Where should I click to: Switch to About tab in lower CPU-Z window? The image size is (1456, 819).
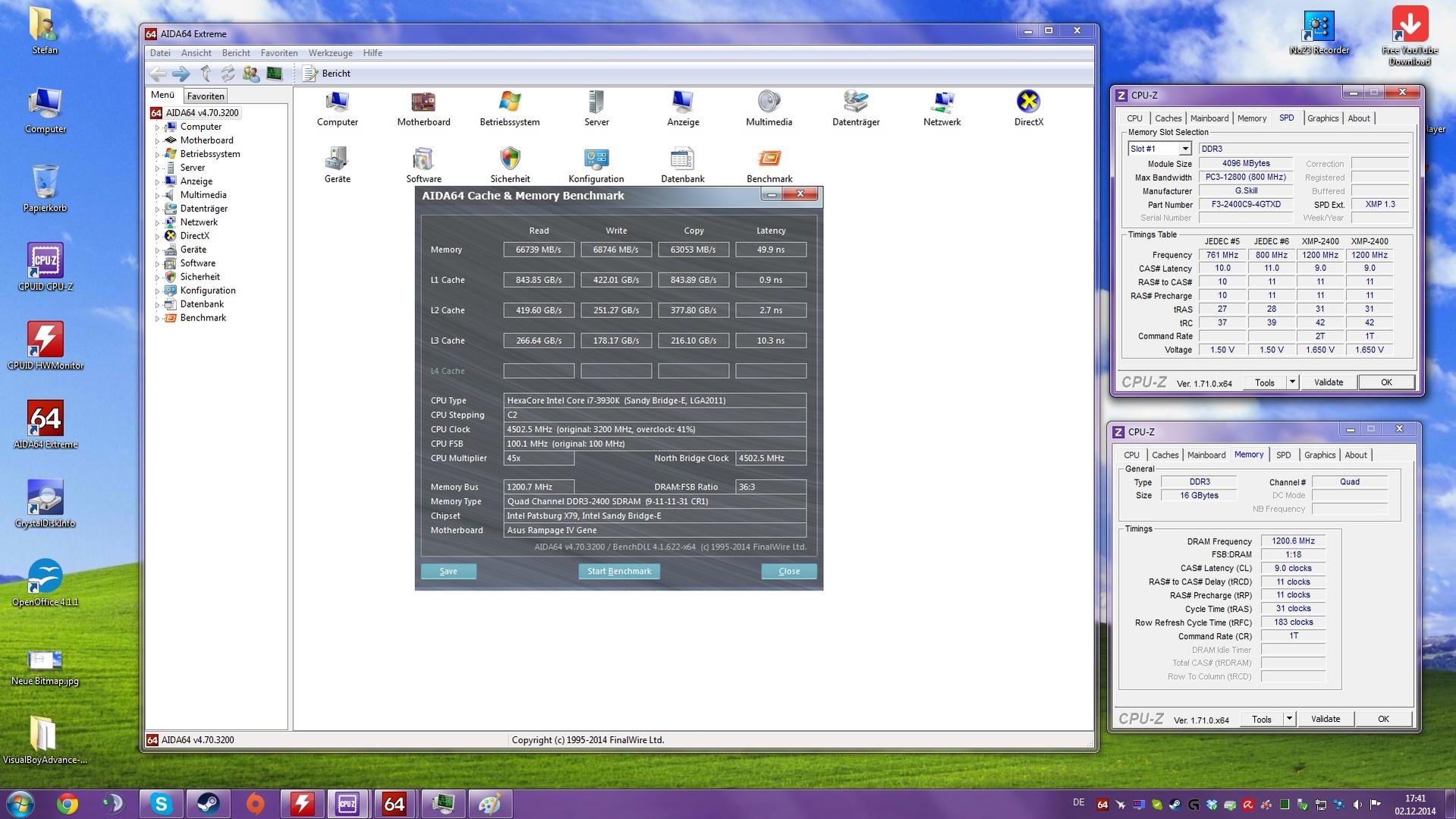tap(1355, 455)
